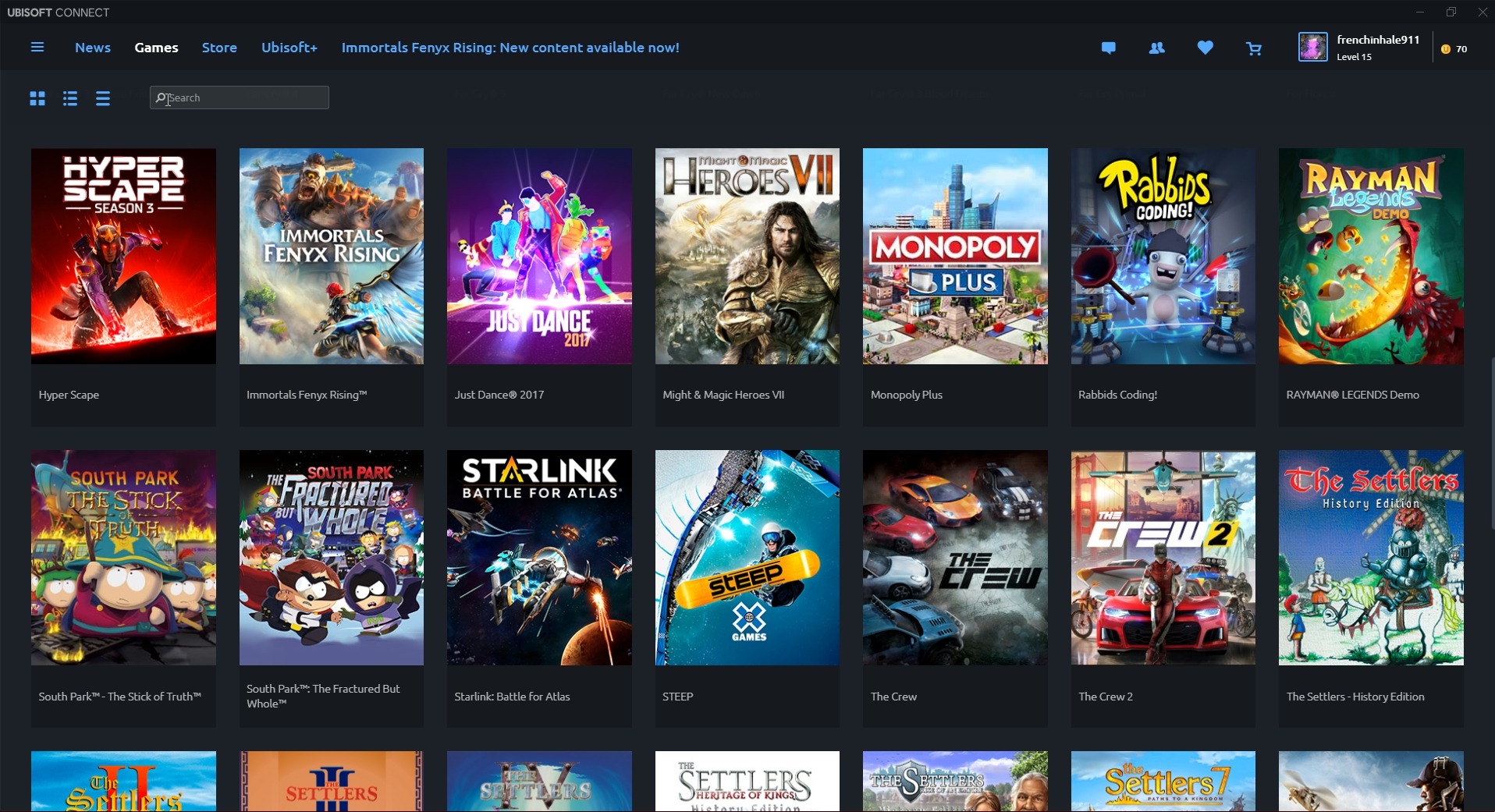Click the "Rabbids Coding!" title text
The width and height of the screenshot is (1495, 812).
(1117, 395)
